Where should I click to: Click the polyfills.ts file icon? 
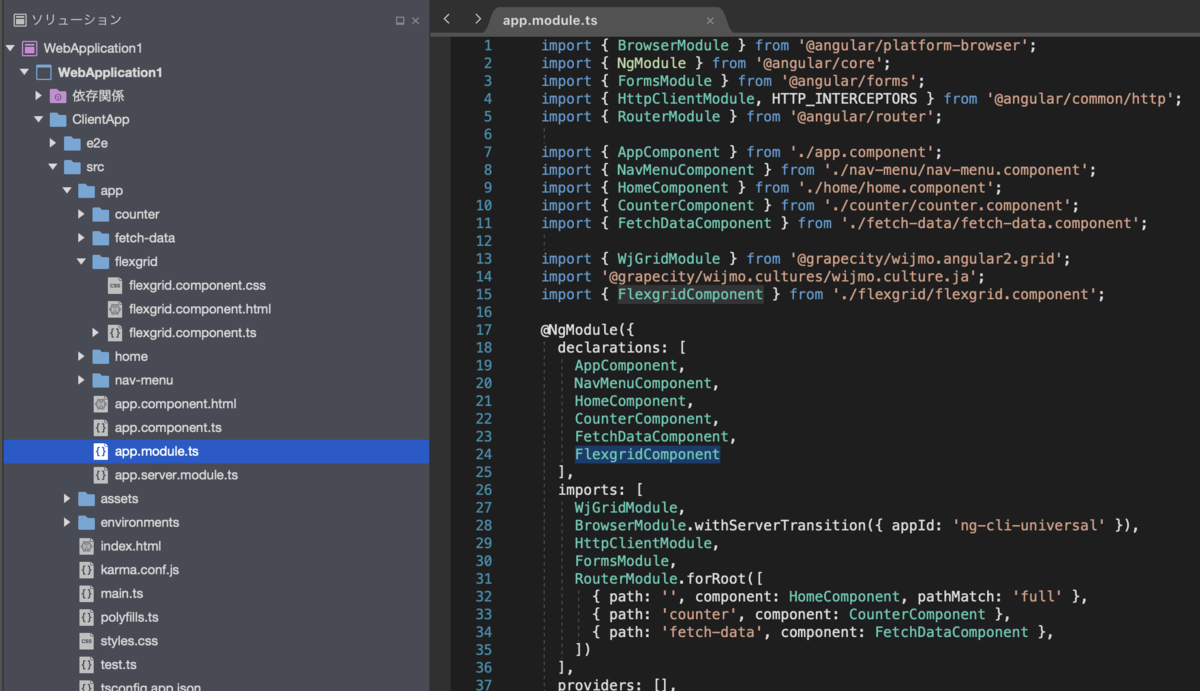point(86,617)
